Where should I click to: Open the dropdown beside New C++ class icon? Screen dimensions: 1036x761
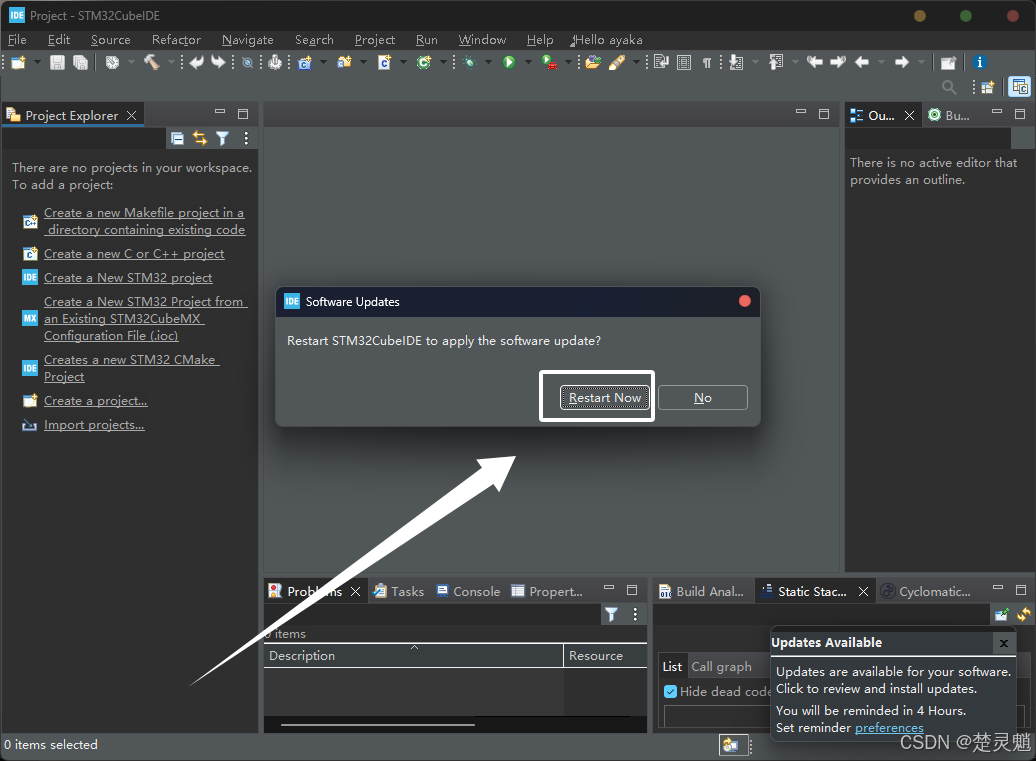[x=443, y=62]
